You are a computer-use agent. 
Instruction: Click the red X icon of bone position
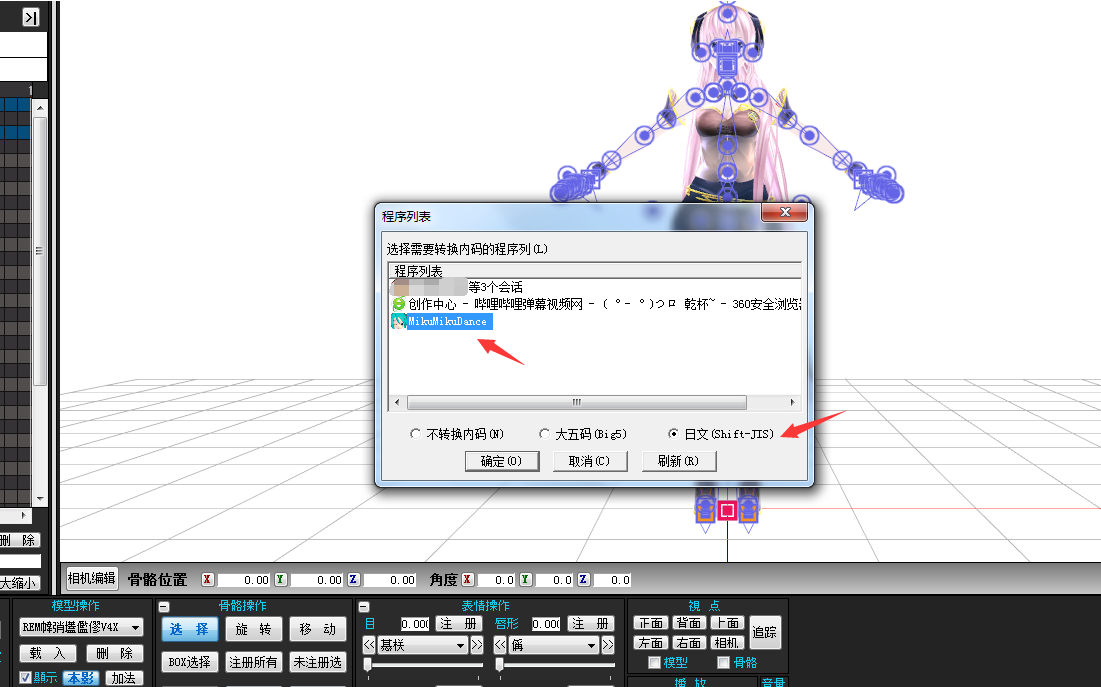(x=207, y=580)
